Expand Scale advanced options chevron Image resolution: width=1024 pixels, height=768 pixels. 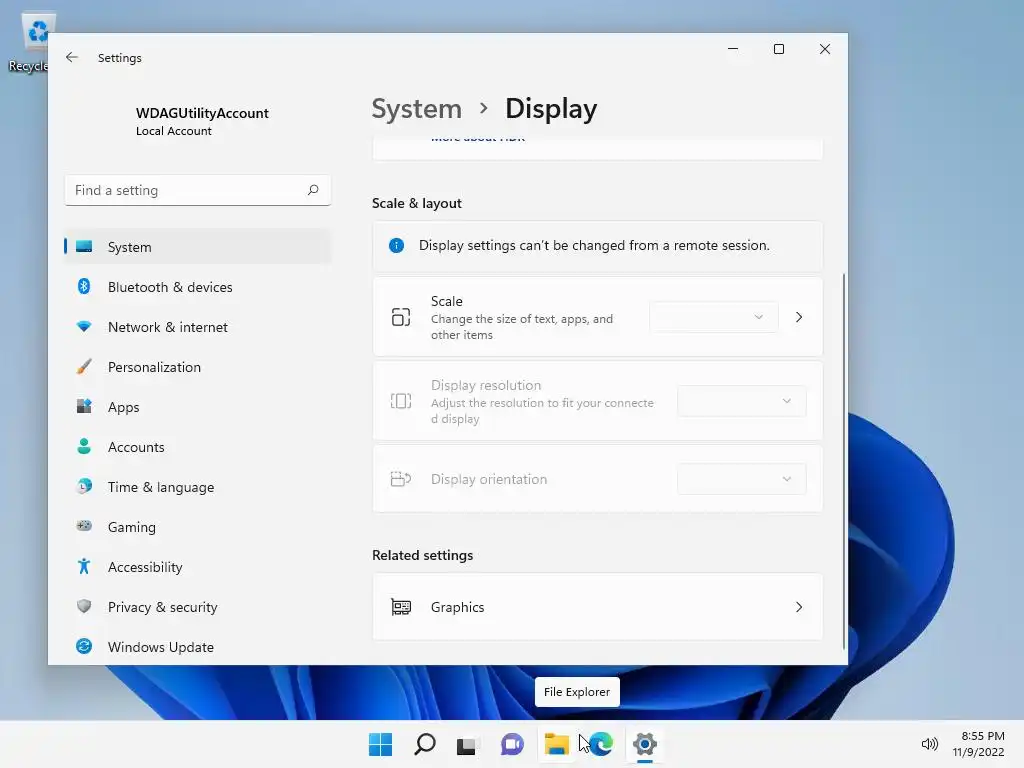coord(799,317)
